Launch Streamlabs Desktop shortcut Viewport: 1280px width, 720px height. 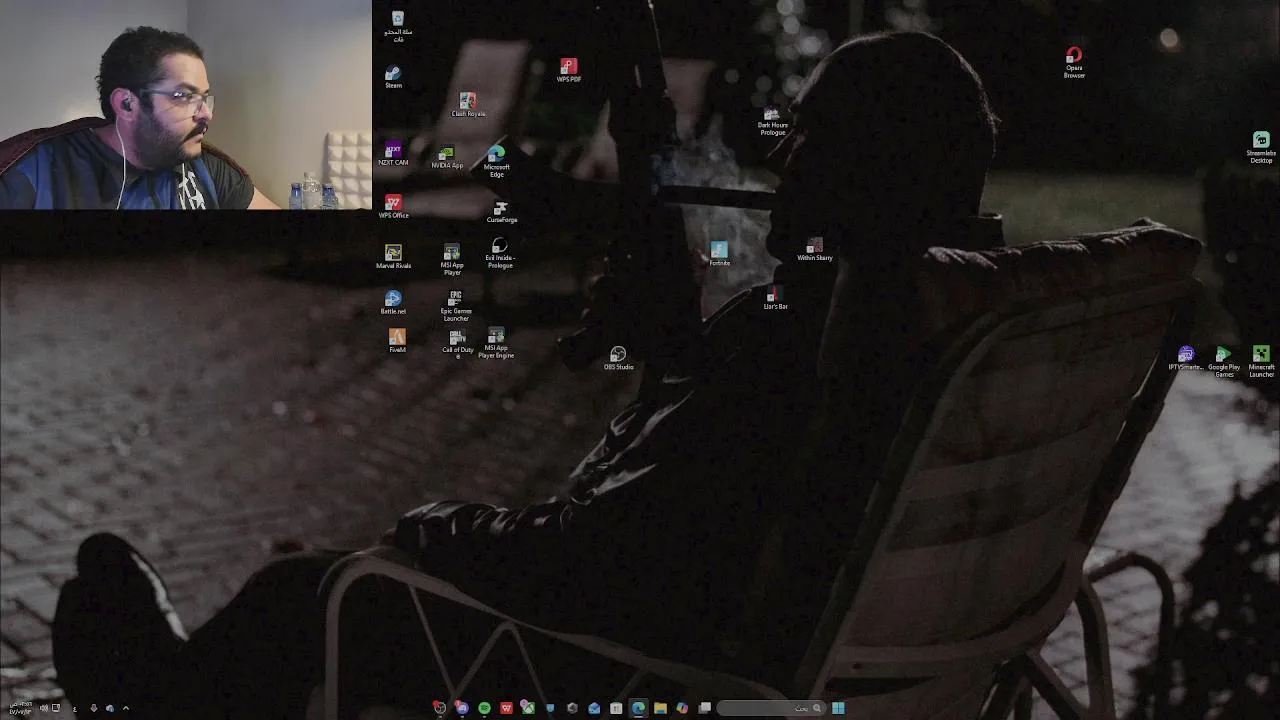1261,147
